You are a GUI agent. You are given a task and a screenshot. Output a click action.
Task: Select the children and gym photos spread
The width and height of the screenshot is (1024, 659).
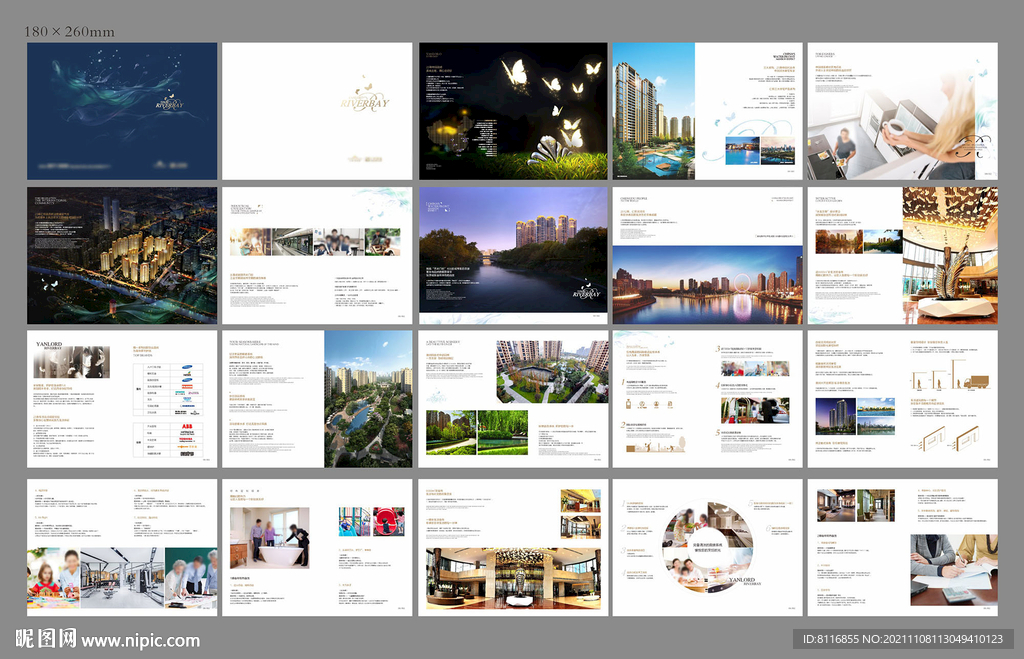click(122, 547)
